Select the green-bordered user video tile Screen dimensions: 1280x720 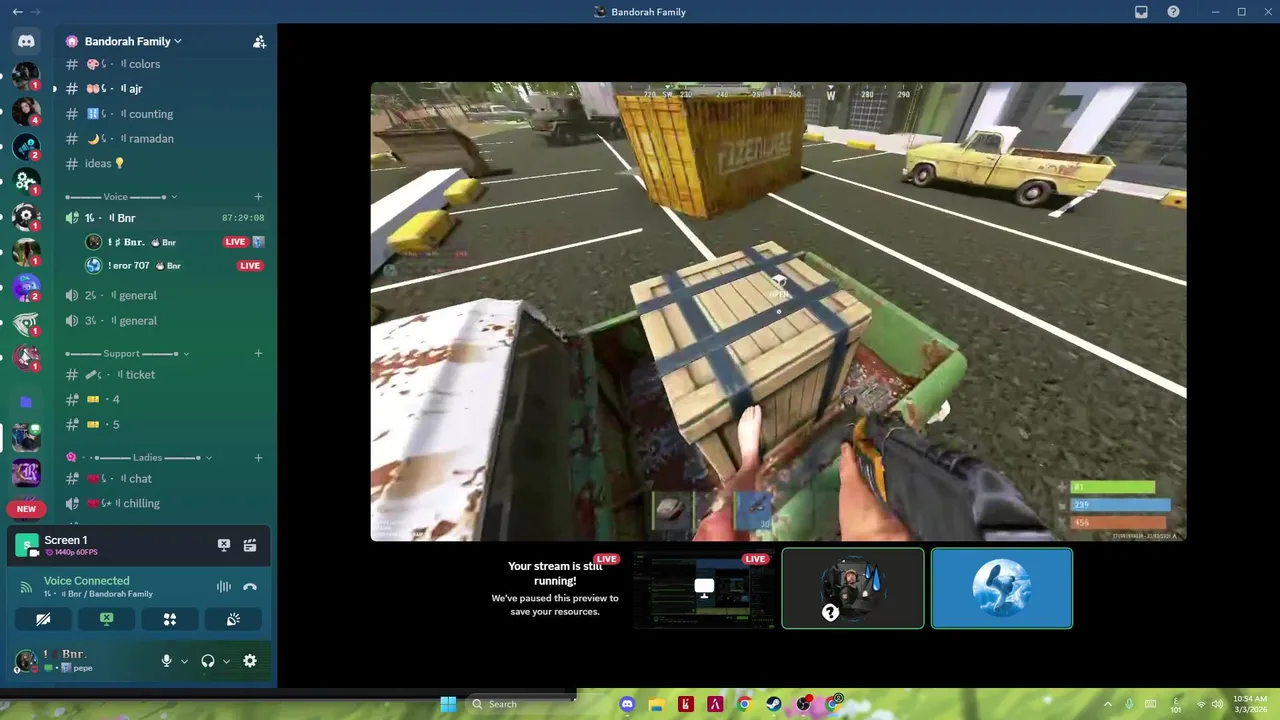pos(853,588)
